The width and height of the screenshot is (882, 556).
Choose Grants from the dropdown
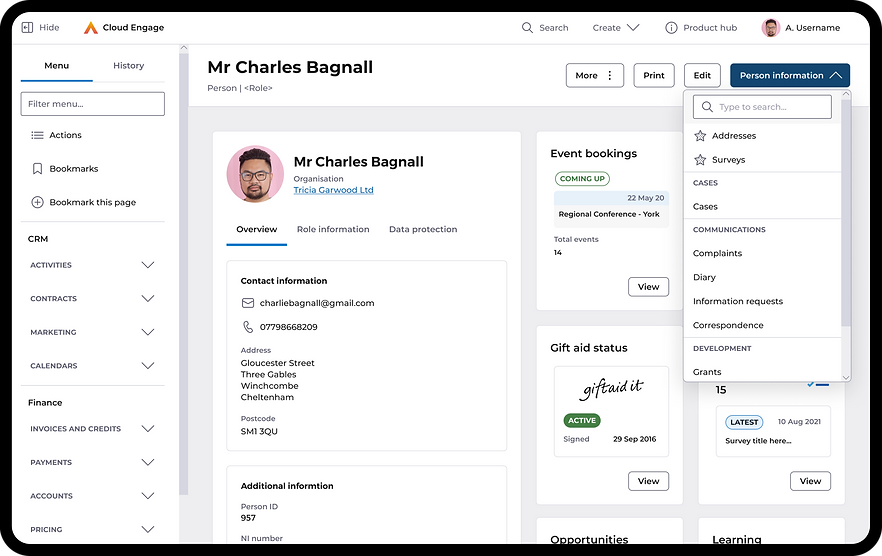tap(707, 372)
